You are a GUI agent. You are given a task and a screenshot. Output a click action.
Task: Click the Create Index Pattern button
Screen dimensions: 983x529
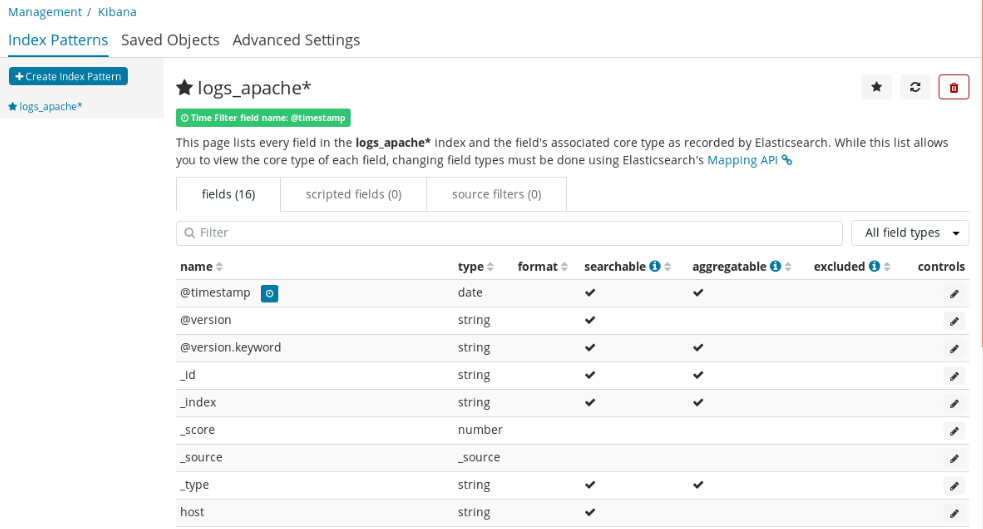tap(68, 77)
